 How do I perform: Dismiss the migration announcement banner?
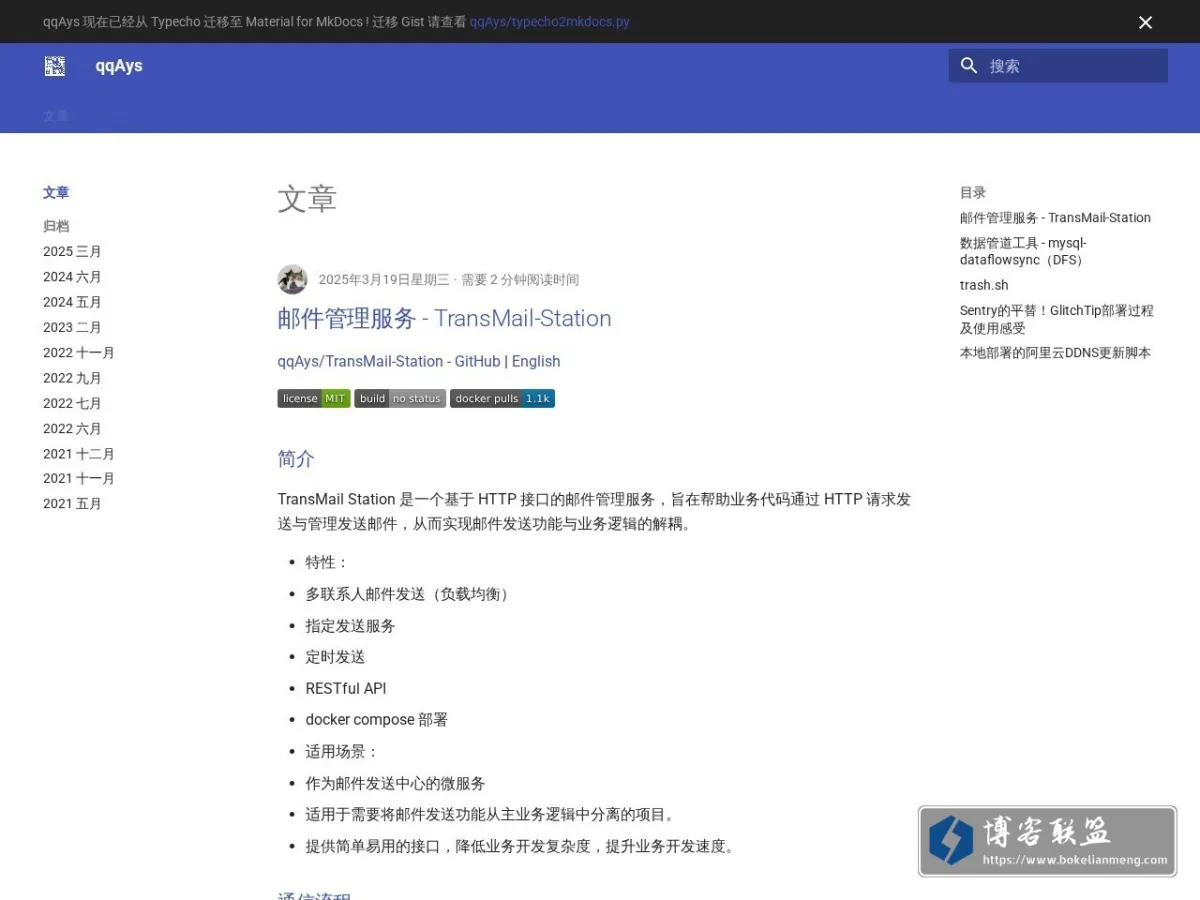point(1146,22)
